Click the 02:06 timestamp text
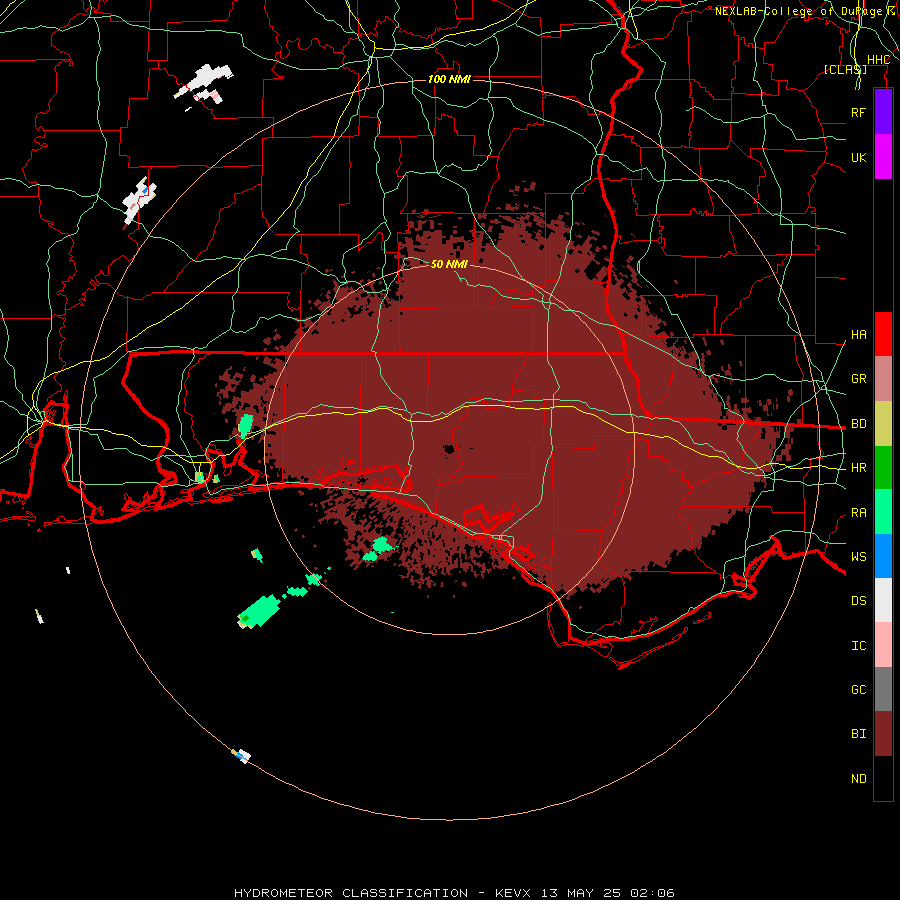This screenshot has width=900, height=900. click(x=652, y=893)
